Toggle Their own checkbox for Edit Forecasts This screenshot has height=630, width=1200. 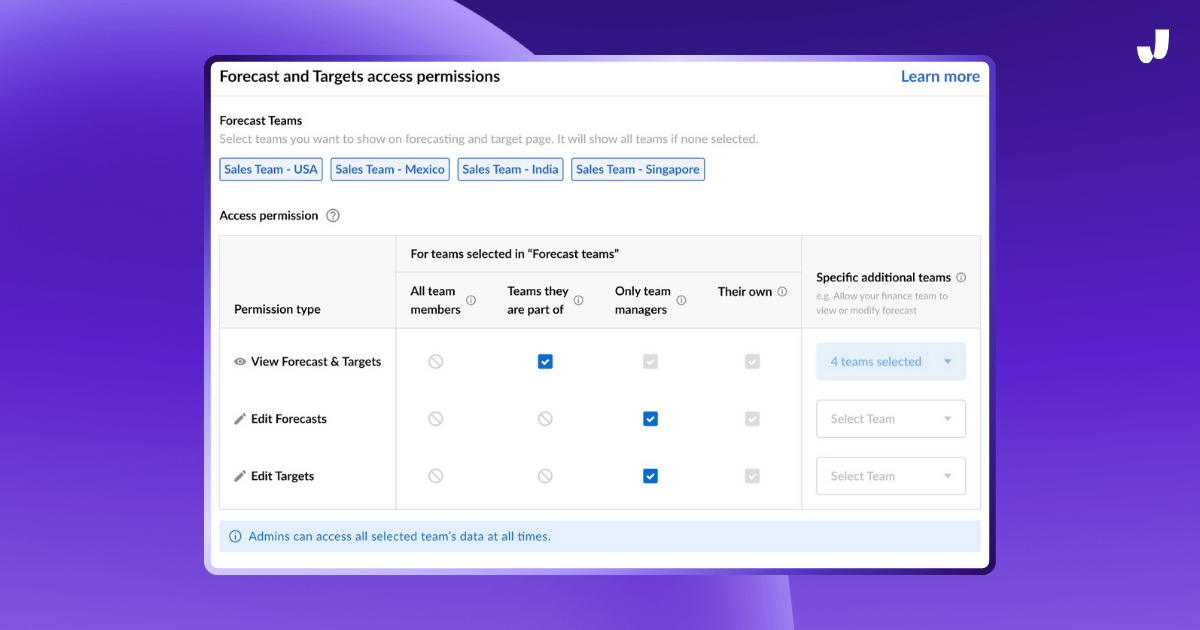[752, 419]
